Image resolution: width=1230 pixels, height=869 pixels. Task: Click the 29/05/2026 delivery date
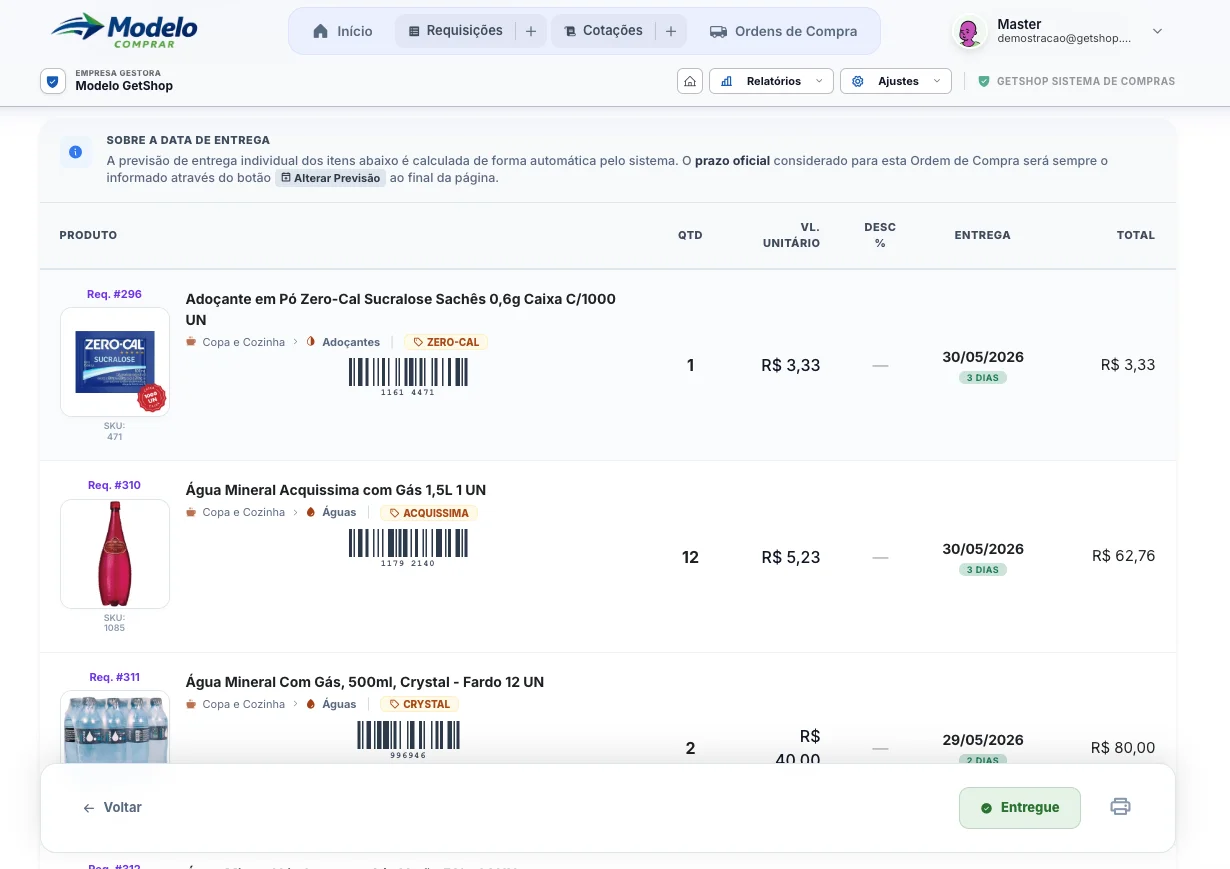pos(983,740)
